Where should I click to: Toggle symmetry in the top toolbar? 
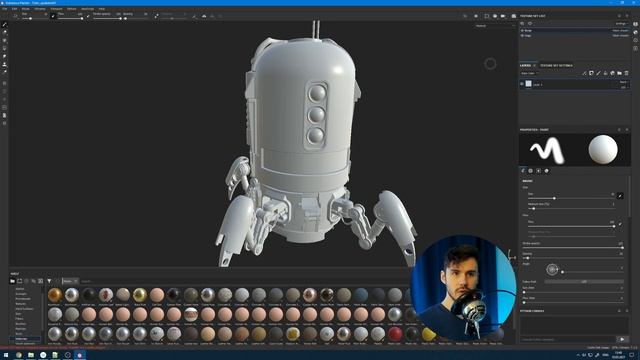[x=194, y=16]
